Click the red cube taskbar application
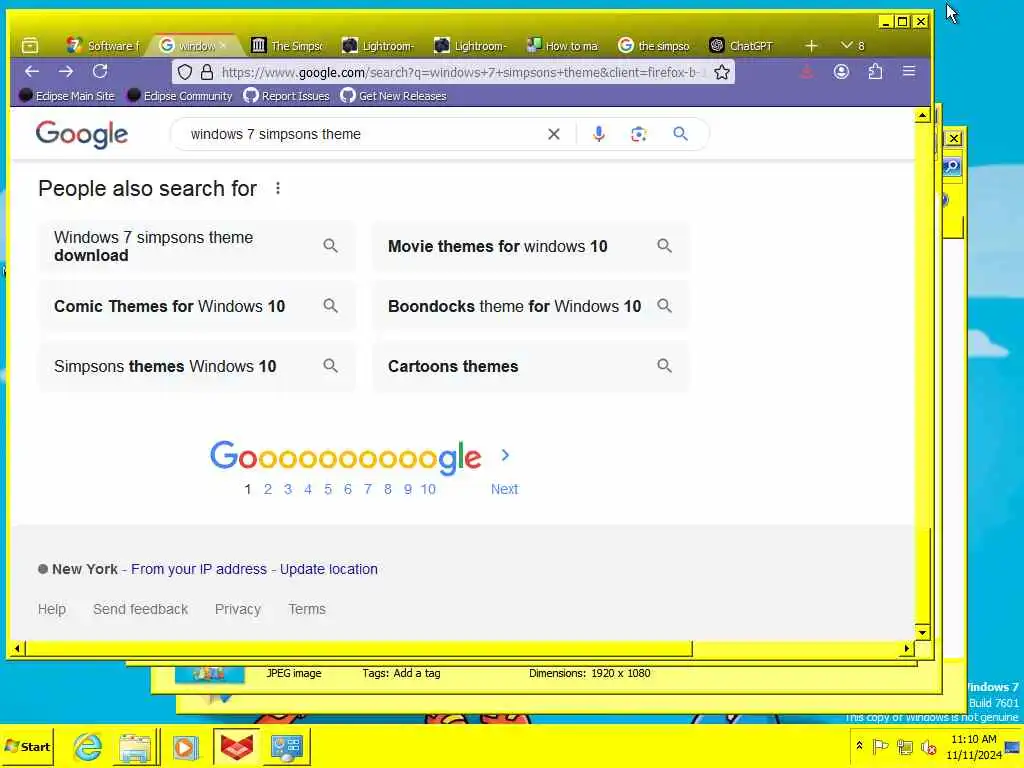This screenshot has height=768, width=1024. tap(236, 747)
